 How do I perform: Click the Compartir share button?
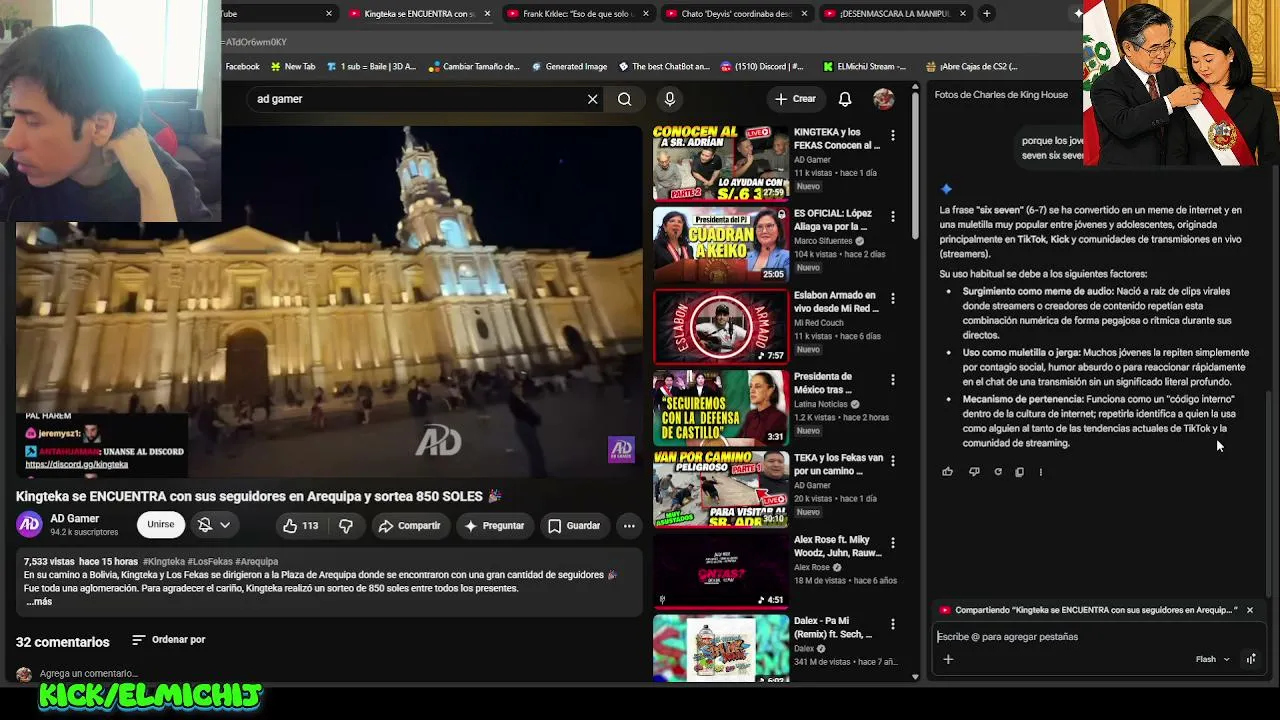pyautogui.click(x=409, y=526)
